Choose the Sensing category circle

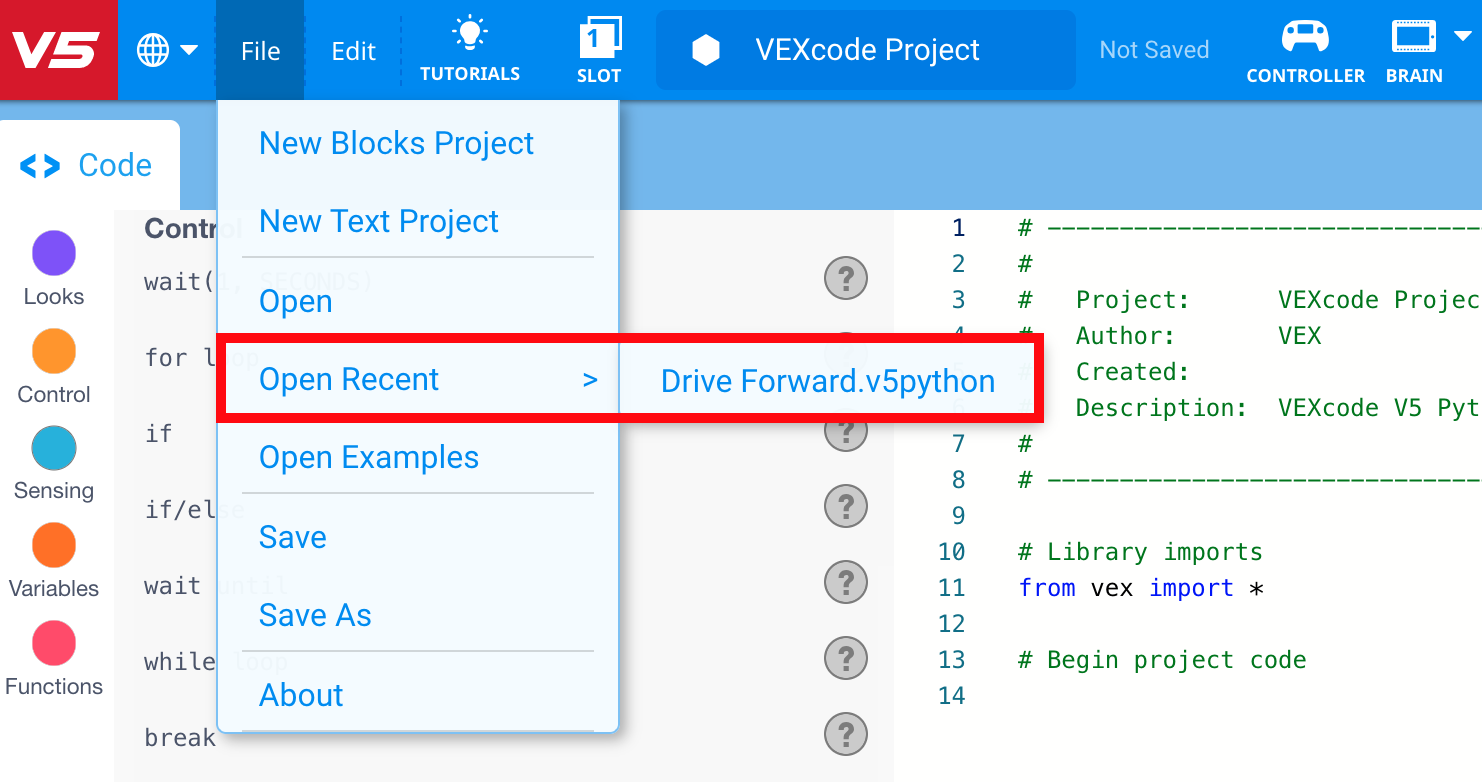point(54,448)
